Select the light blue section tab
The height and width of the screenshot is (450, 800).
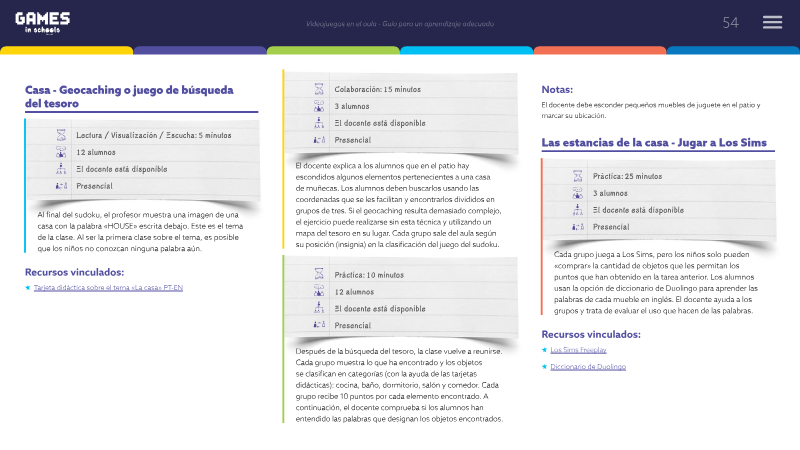click(x=466, y=50)
